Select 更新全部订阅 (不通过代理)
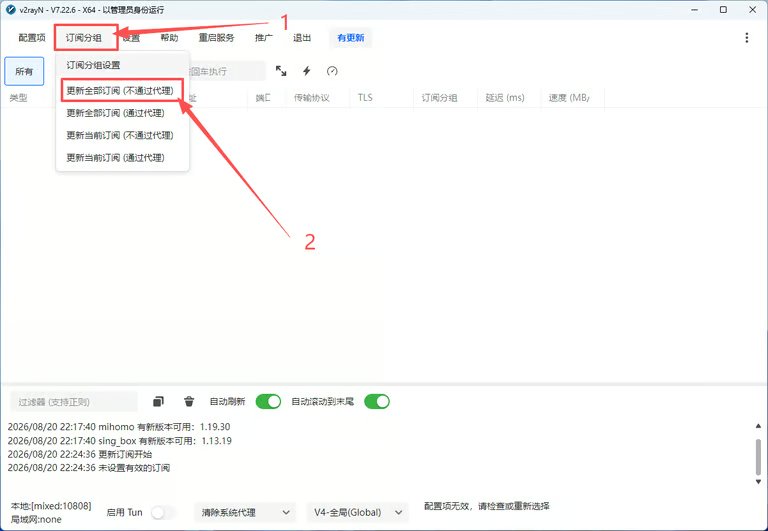 (x=122, y=91)
